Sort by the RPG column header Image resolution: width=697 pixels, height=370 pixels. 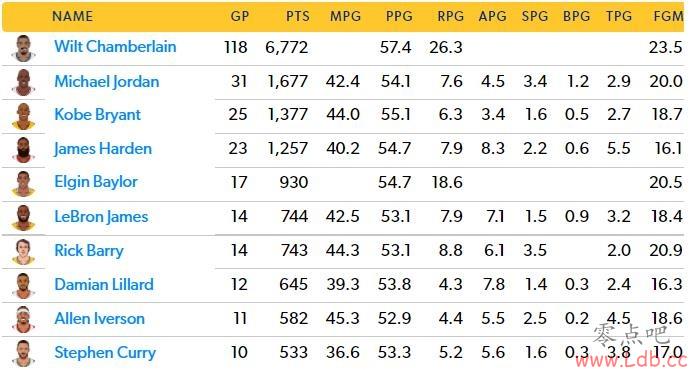click(x=450, y=16)
